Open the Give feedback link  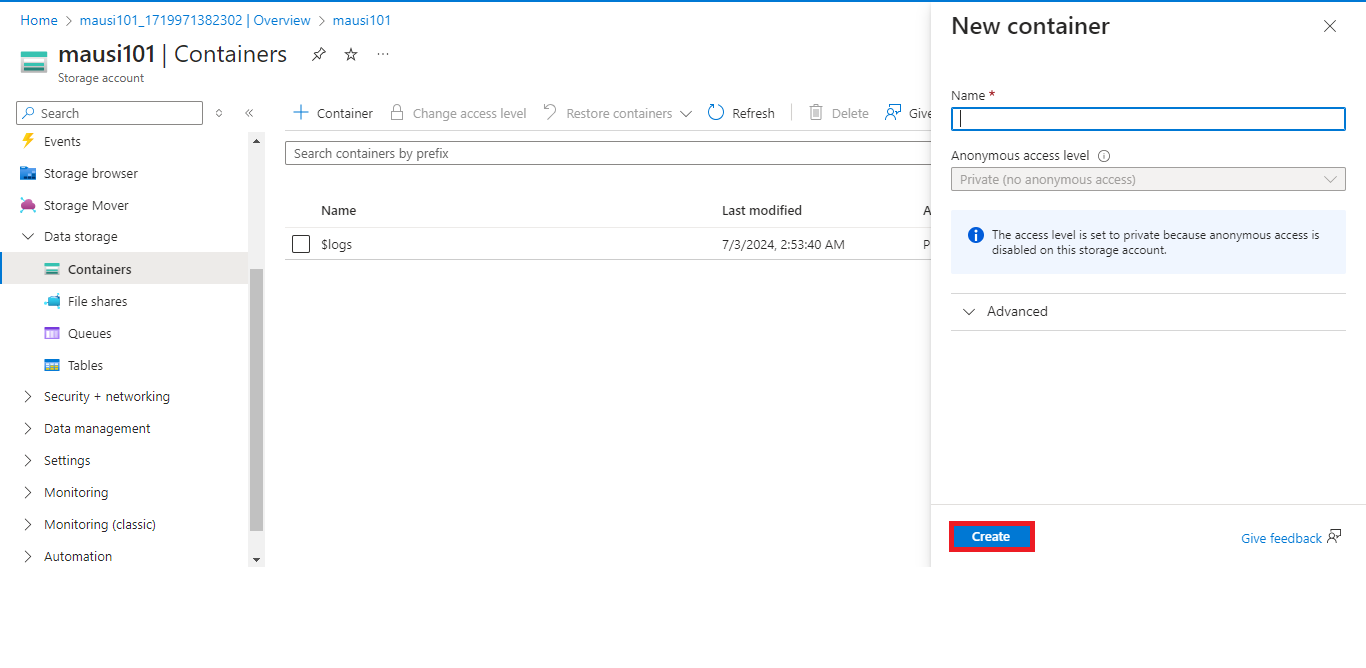[x=1281, y=538]
